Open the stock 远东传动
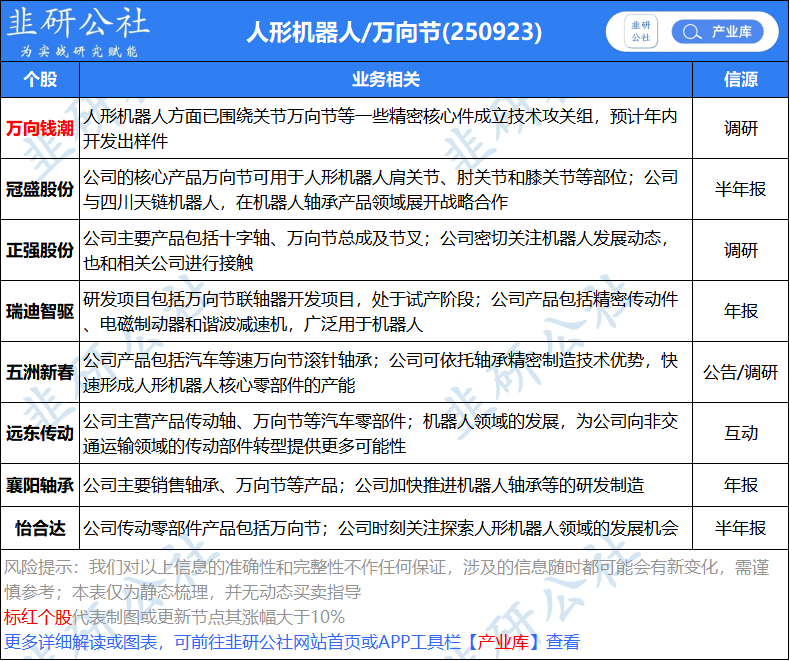 [40, 433]
